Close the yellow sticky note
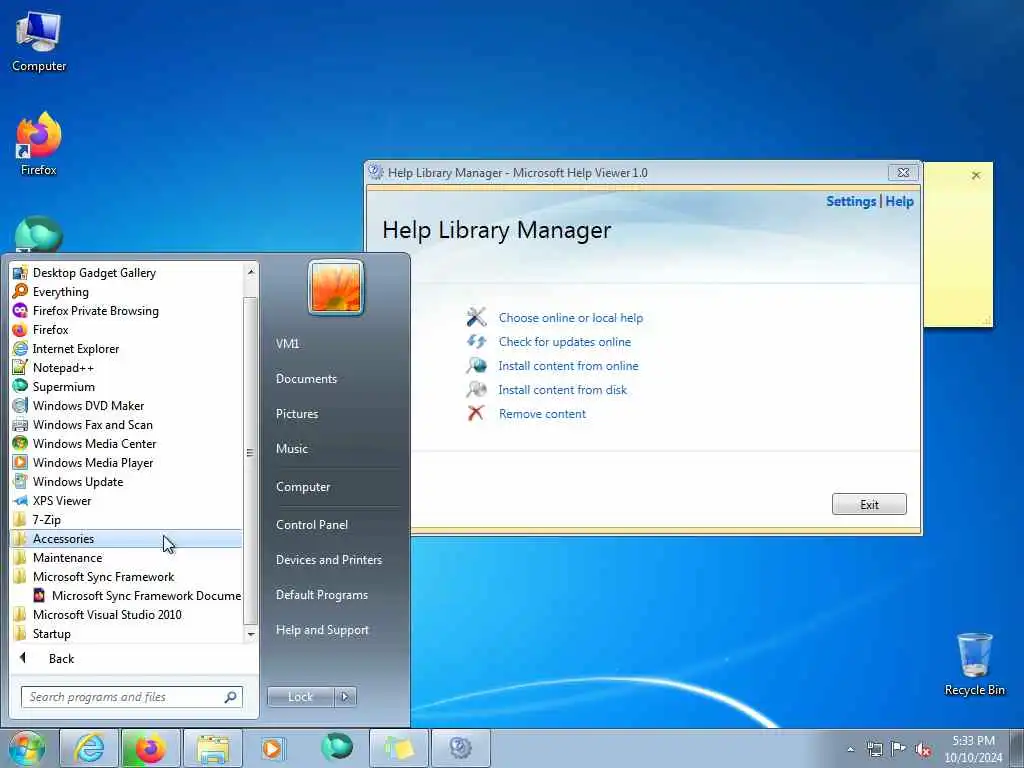Image resolution: width=1024 pixels, height=768 pixels. click(x=976, y=175)
